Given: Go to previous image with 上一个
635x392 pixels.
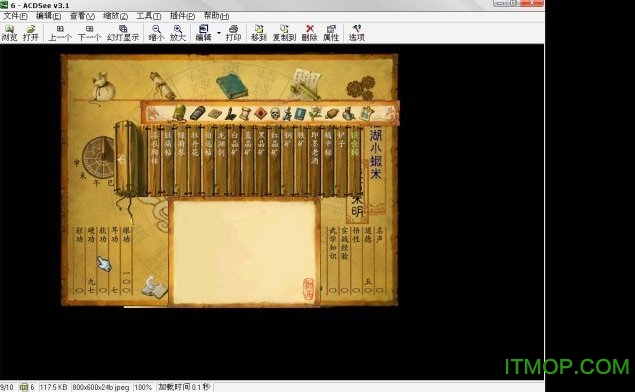Looking at the screenshot, I should tap(60, 33).
